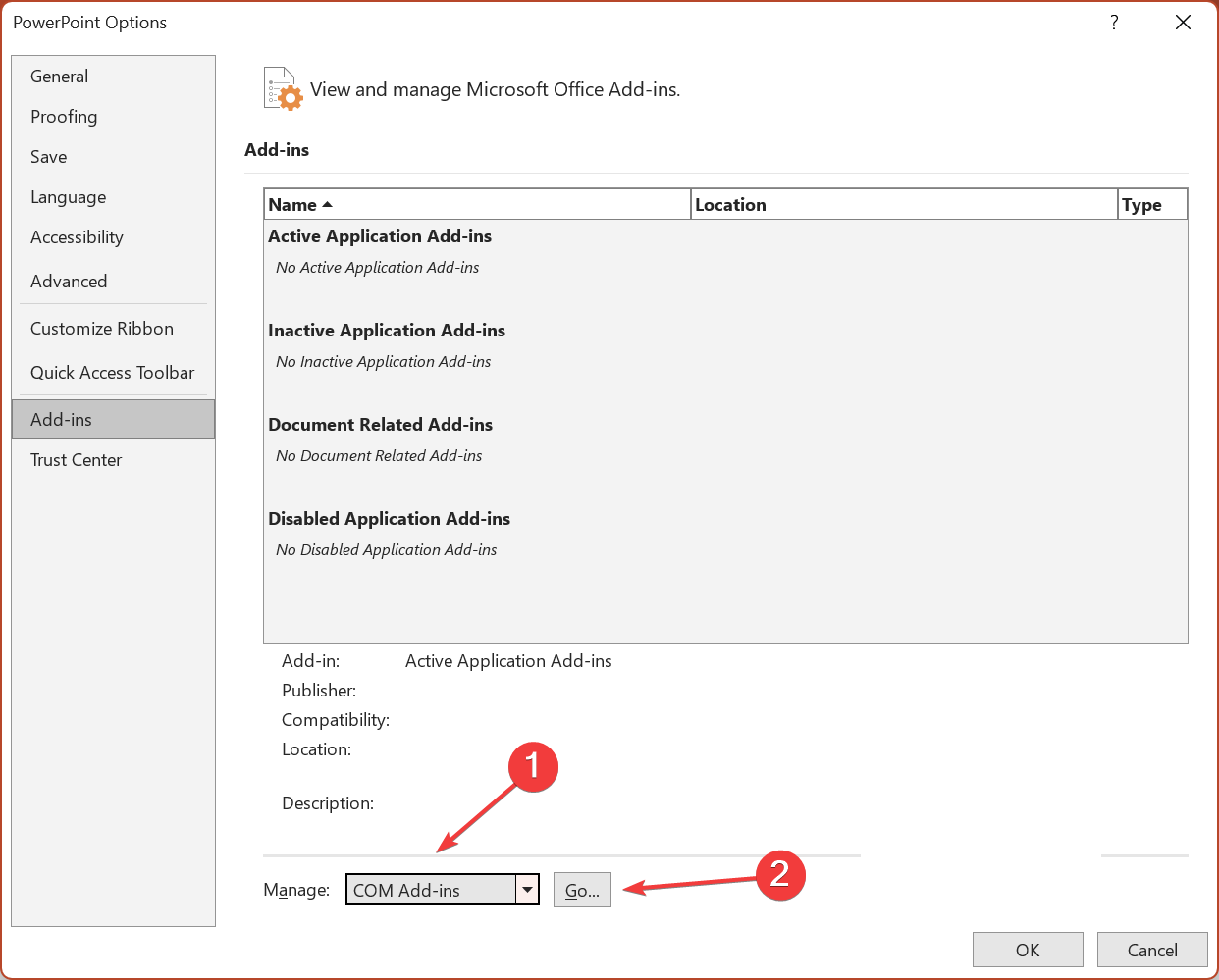Click 'No Disabled Application Add-ins' row
The width and height of the screenshot is (1219, 980).
pos(387,550)
